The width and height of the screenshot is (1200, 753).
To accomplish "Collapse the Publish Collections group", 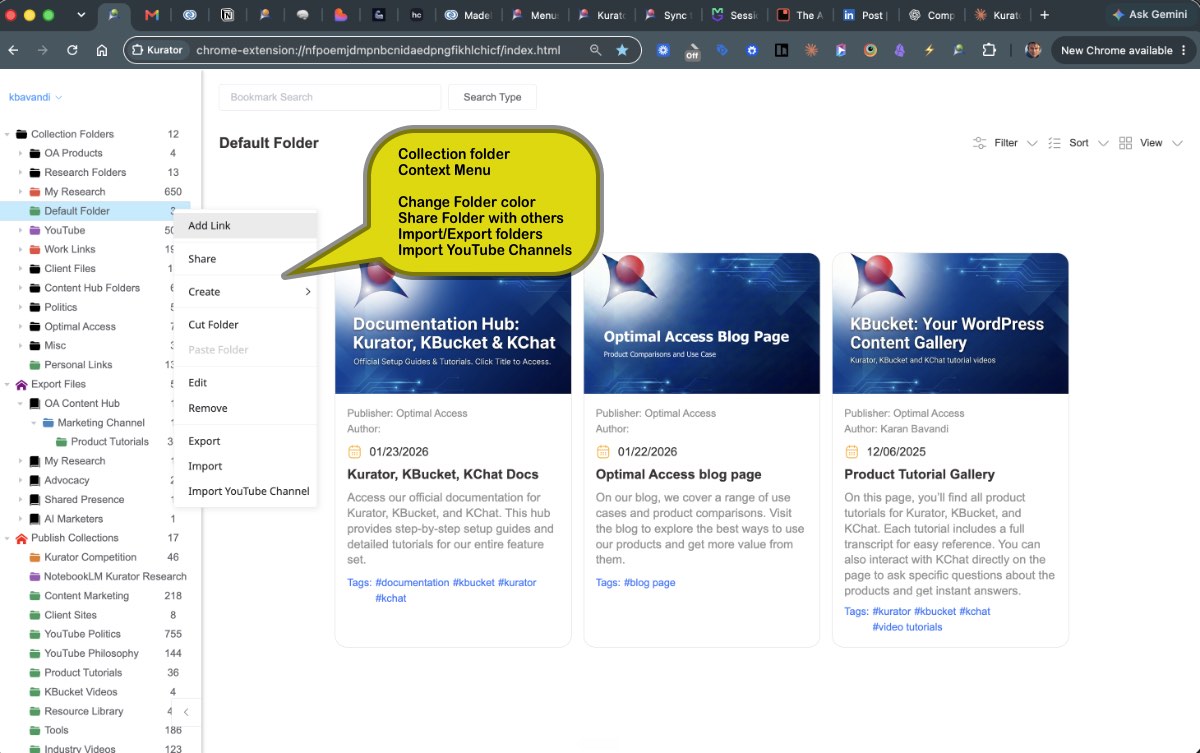I will [7, 538].
